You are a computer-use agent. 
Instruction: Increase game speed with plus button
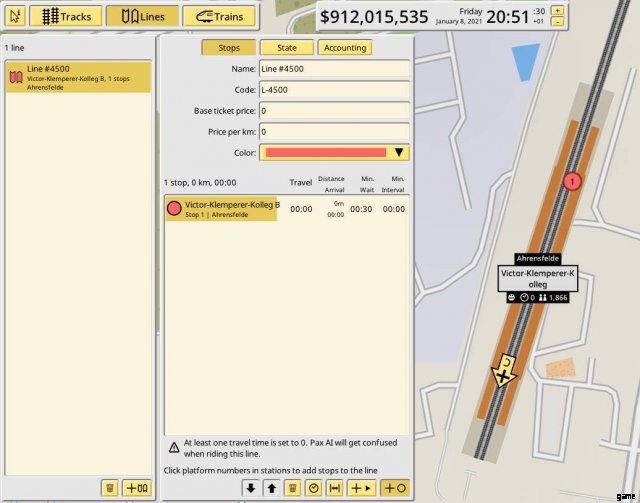click(x=557, y=10)
